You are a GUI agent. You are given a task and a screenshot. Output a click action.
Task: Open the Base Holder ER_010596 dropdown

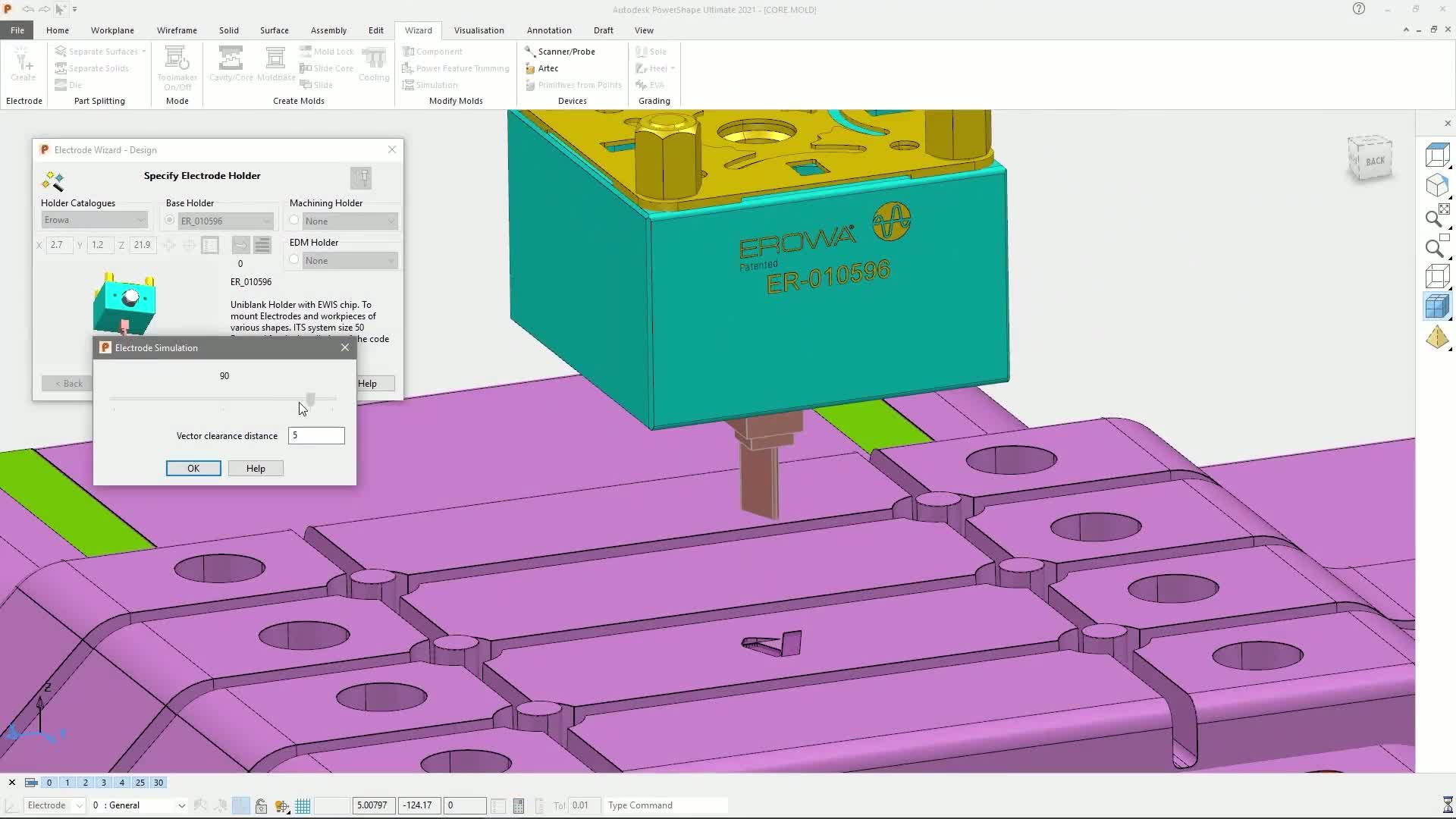pos(225,221)
